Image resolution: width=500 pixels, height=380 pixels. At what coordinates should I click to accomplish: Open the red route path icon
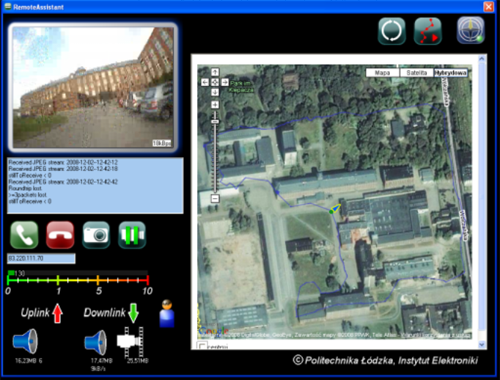[x=428, y=31]
